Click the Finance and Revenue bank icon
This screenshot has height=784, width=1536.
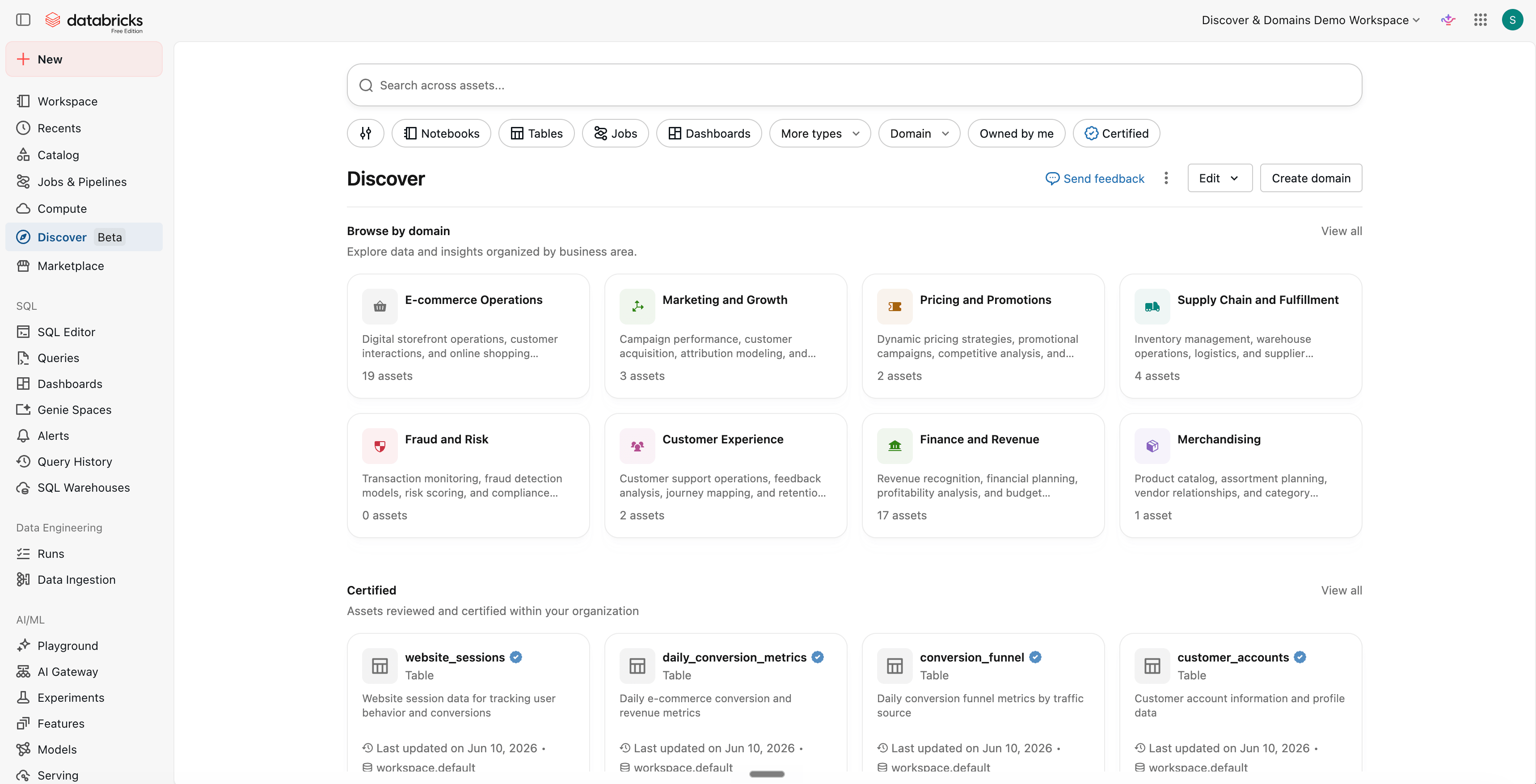pyautogui.click(x=895, y=446)
